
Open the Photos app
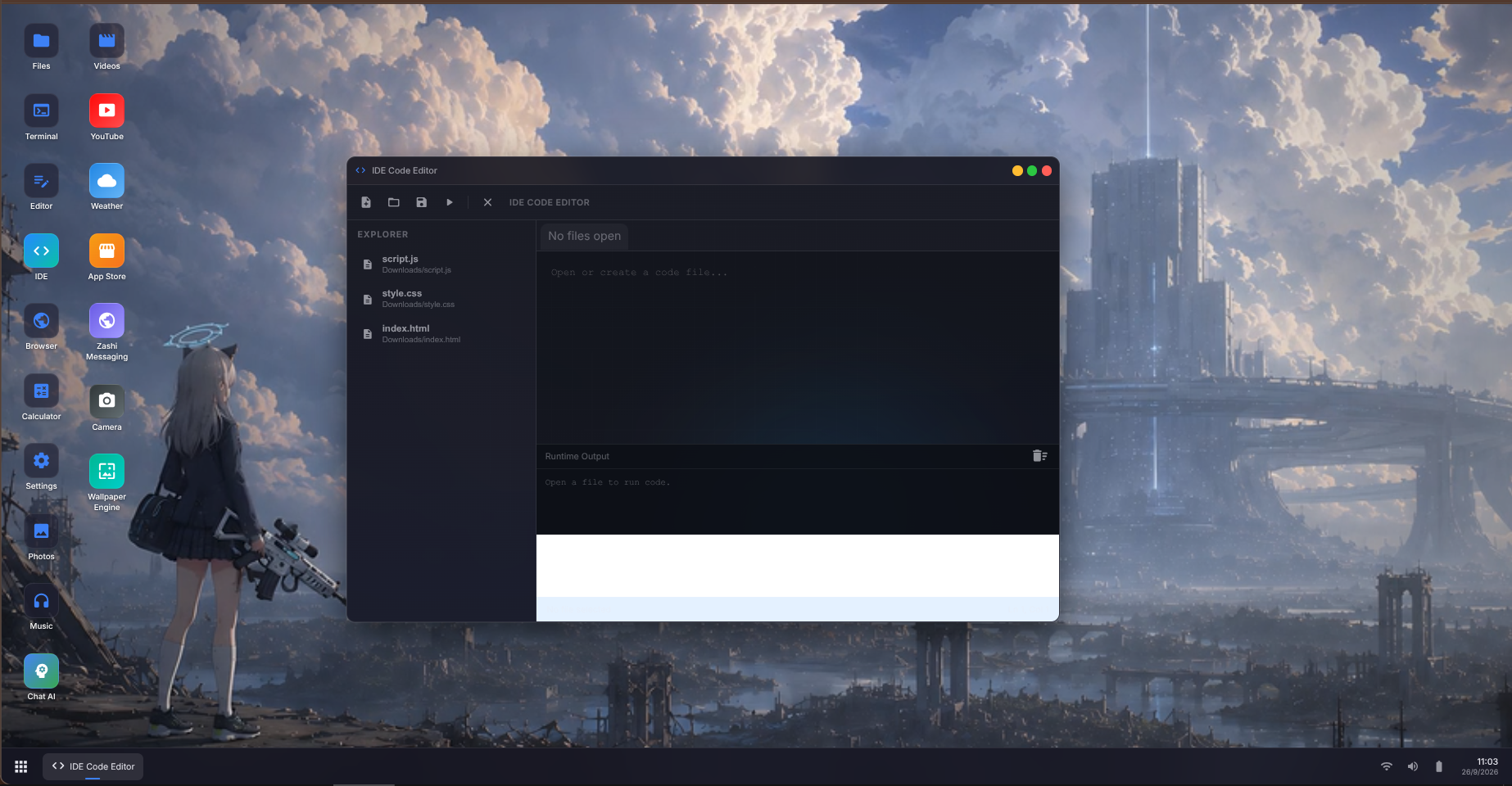(41, 538)
